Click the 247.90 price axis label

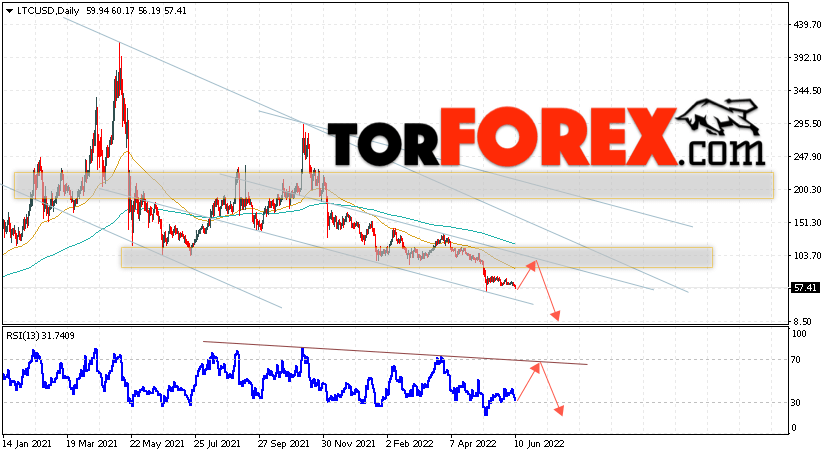[807, 157]
